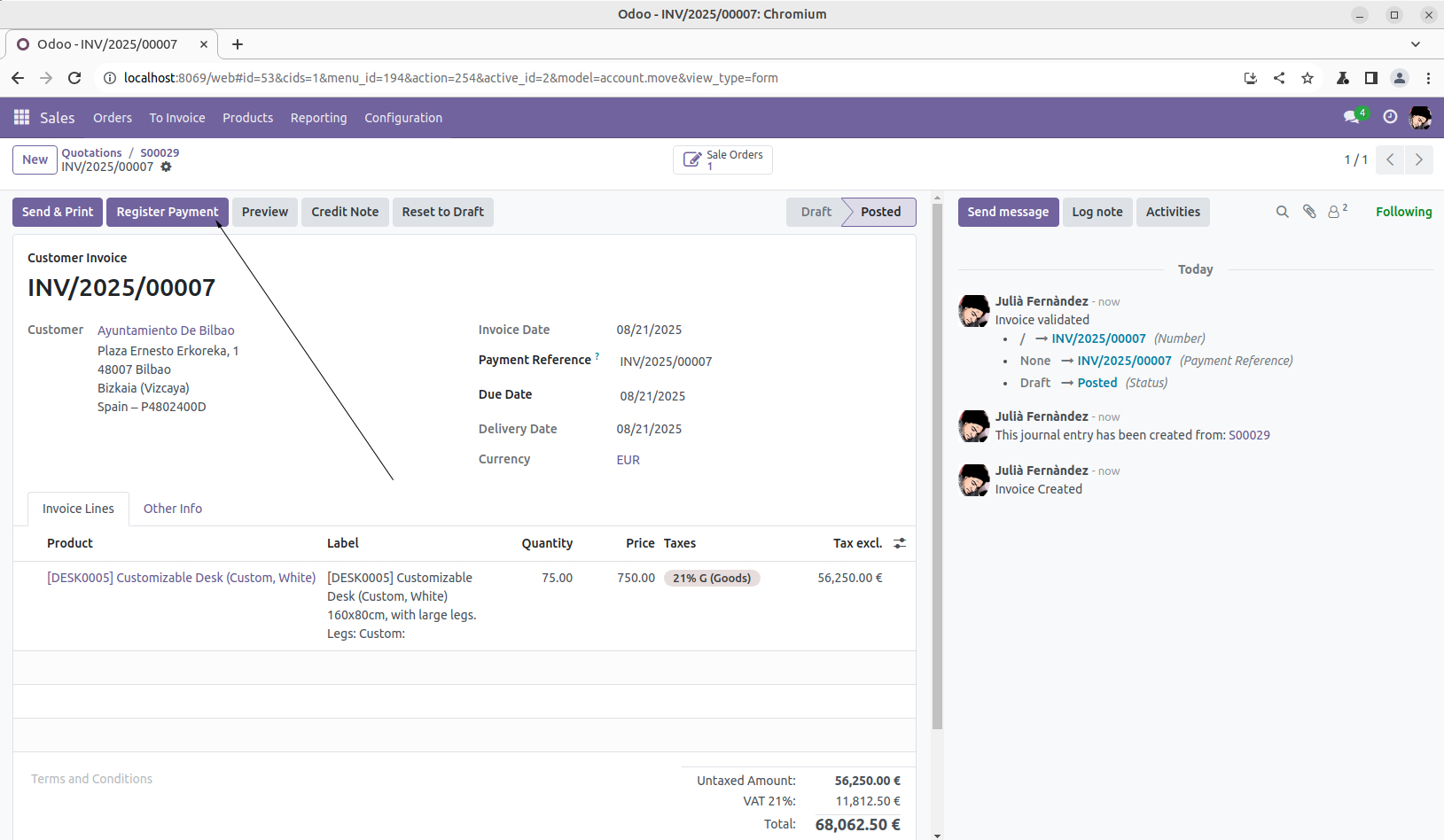Screen dimensions: 1444x840
Task: Switch to the Other Info tab
Action: [x=173, y=509]
